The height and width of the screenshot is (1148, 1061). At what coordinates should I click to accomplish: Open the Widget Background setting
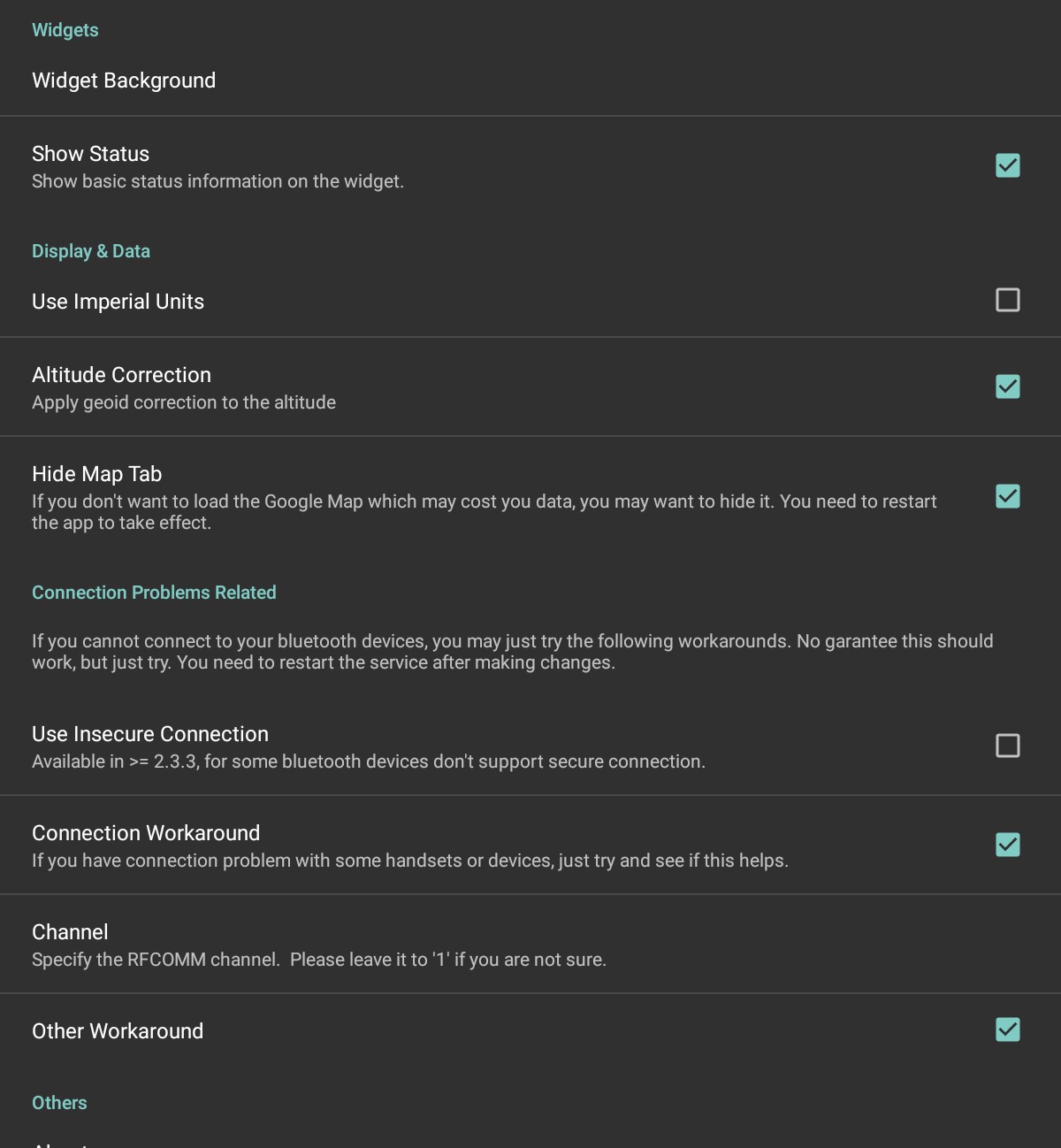pos(124,80)
